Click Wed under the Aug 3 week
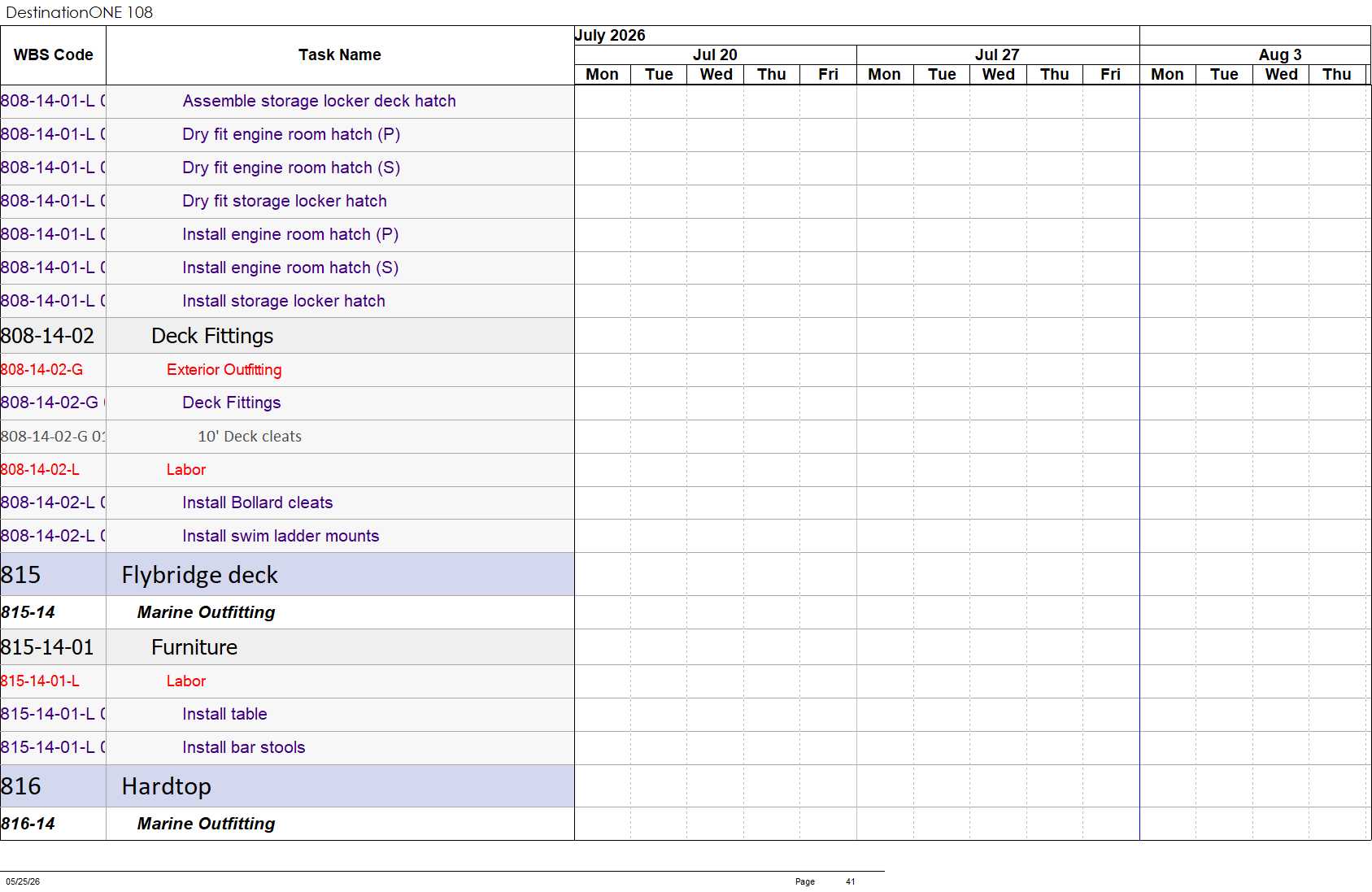1372x892 pixels. 1281,75
